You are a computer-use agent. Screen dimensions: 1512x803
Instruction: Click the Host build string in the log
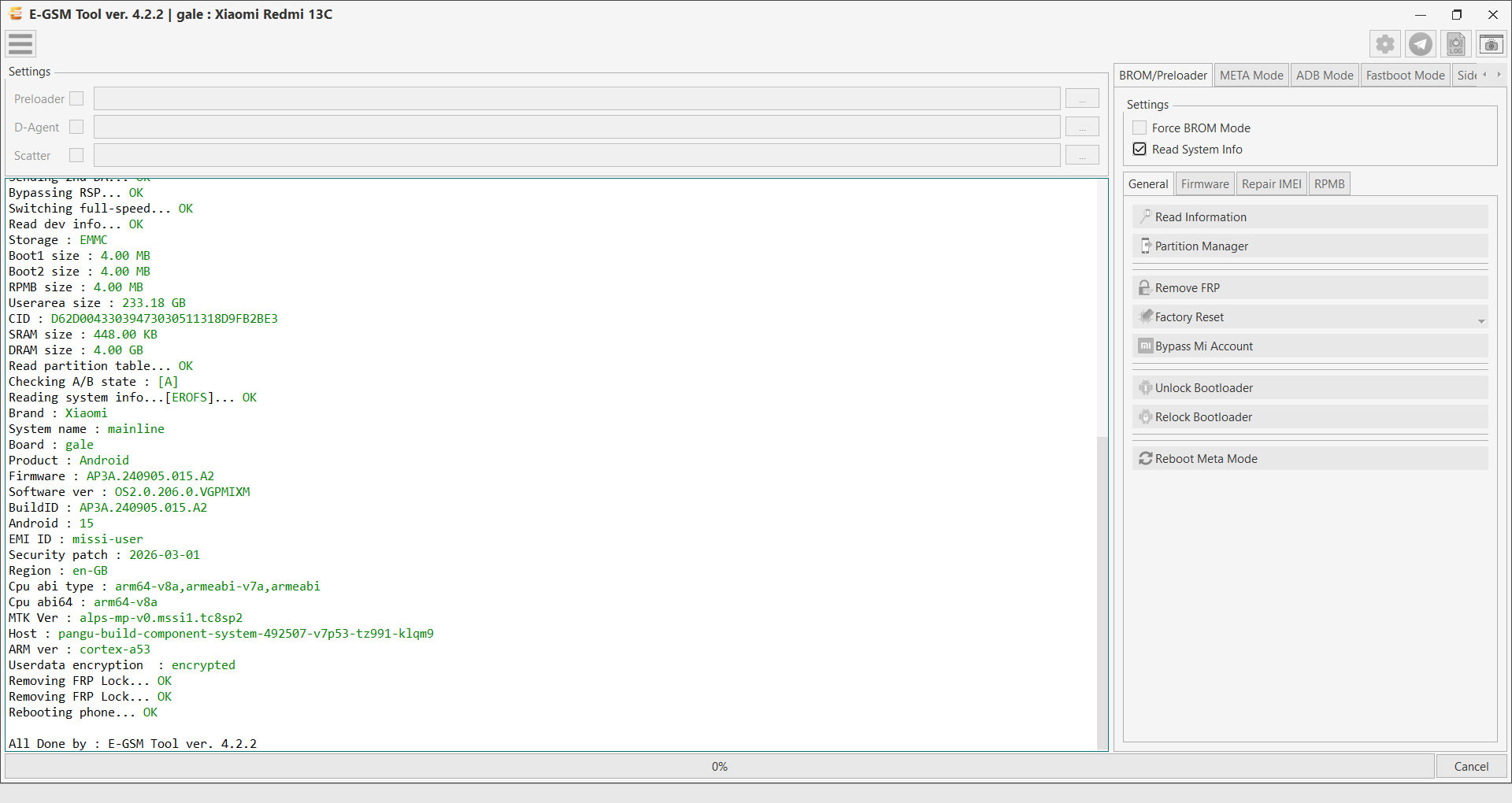click(x=246, y=633)
